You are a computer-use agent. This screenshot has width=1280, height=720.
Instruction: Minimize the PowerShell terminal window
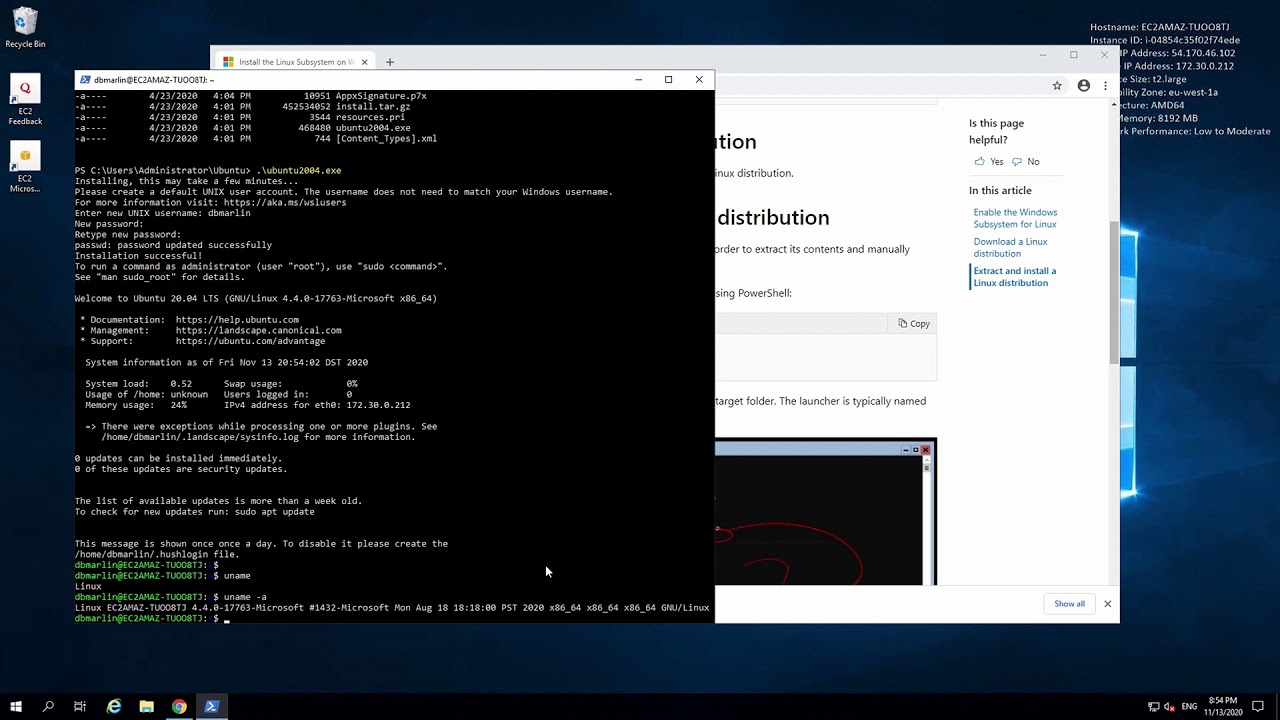638,80
